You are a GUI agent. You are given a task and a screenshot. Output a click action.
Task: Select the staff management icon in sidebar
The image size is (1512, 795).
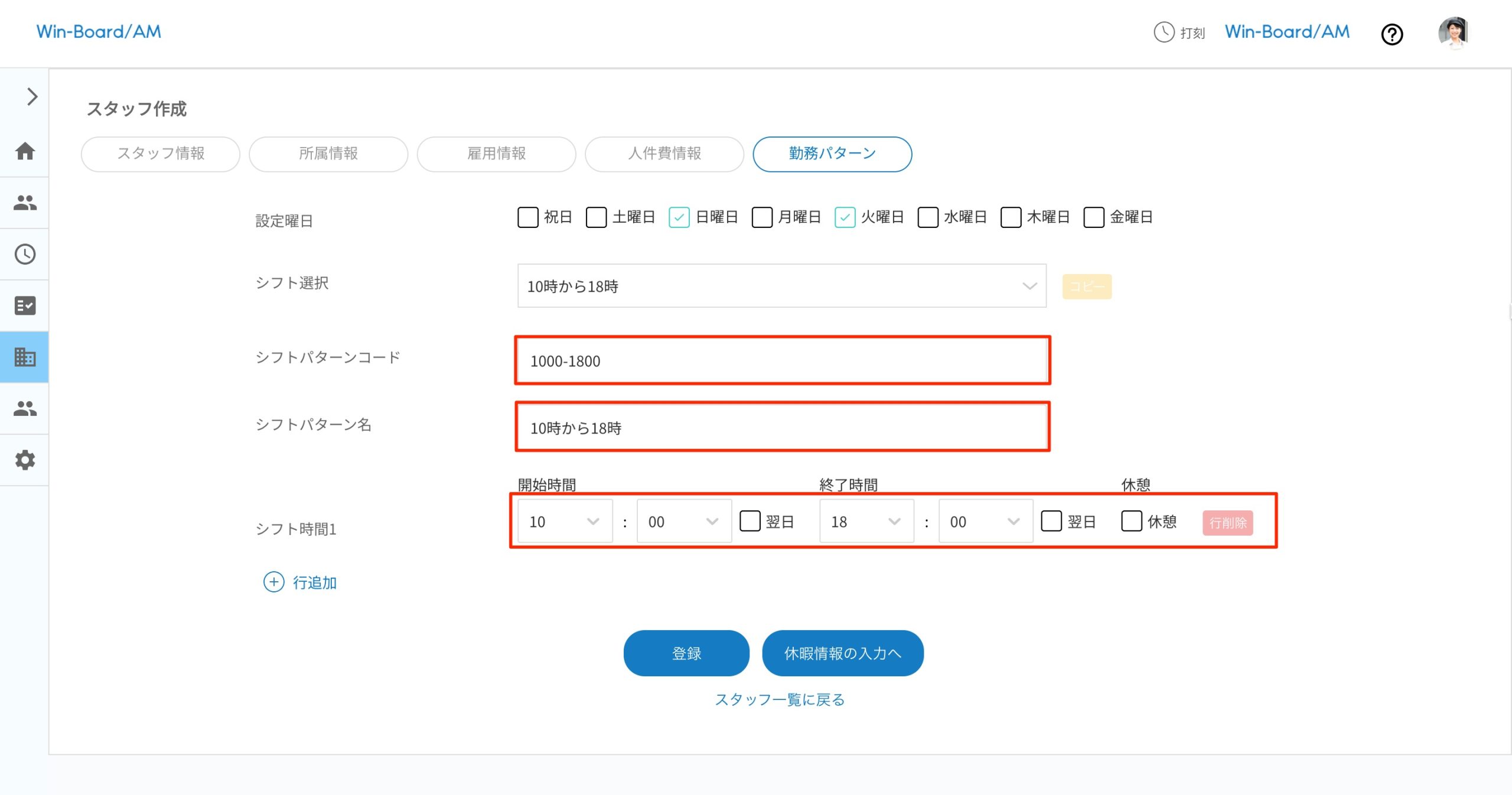(24, 203)
